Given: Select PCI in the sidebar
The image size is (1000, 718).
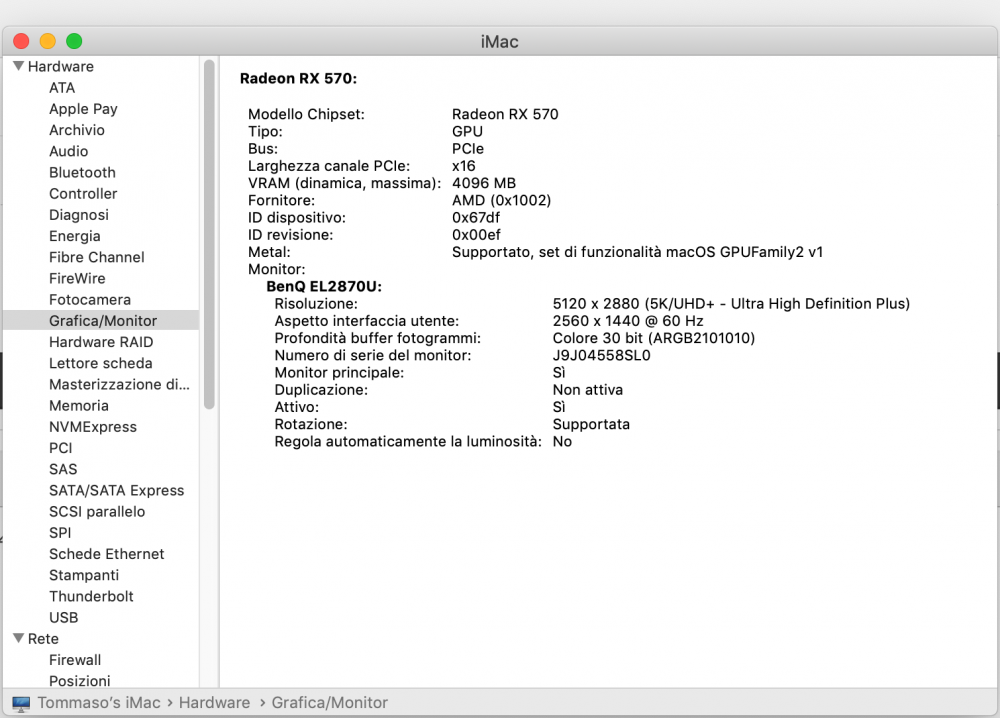Looking at the screenshot, I should coord(61,448).
